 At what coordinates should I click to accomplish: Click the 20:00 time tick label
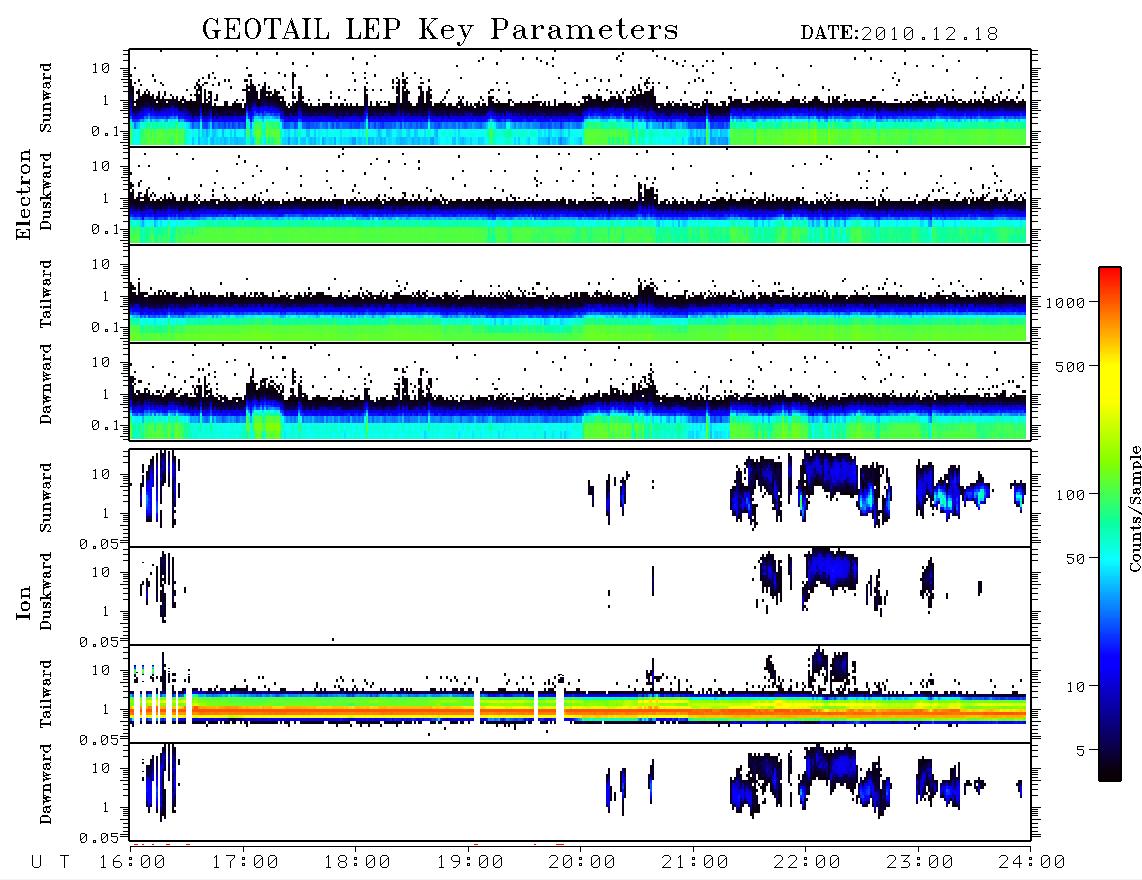[x=582, y=863]
